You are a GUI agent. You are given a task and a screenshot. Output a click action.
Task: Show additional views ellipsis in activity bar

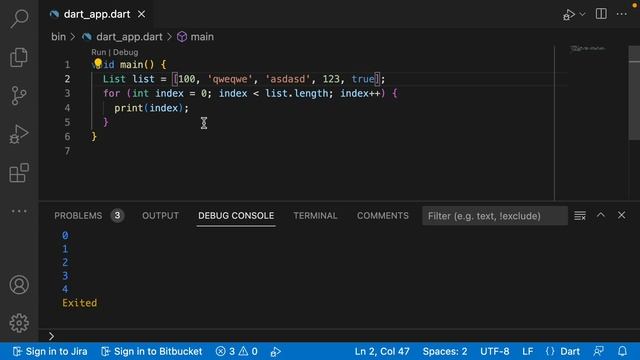coord(19,211)
